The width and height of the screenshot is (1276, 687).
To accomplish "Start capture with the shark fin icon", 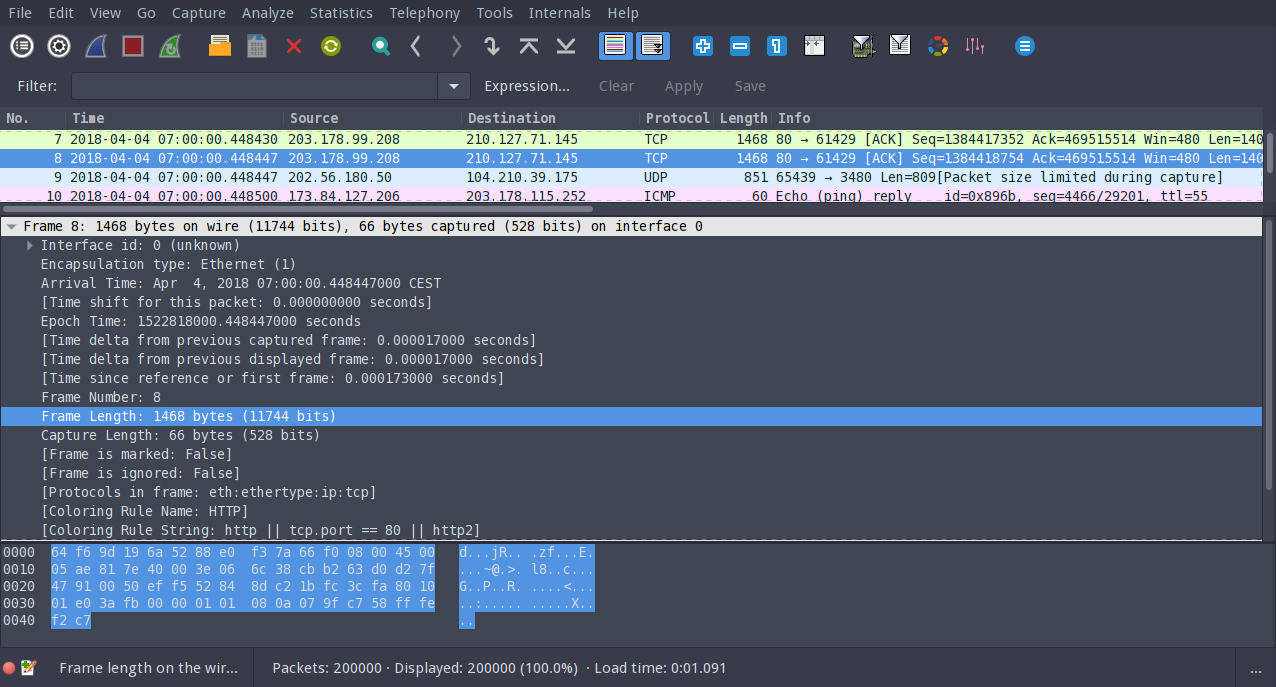I will 96,46.
